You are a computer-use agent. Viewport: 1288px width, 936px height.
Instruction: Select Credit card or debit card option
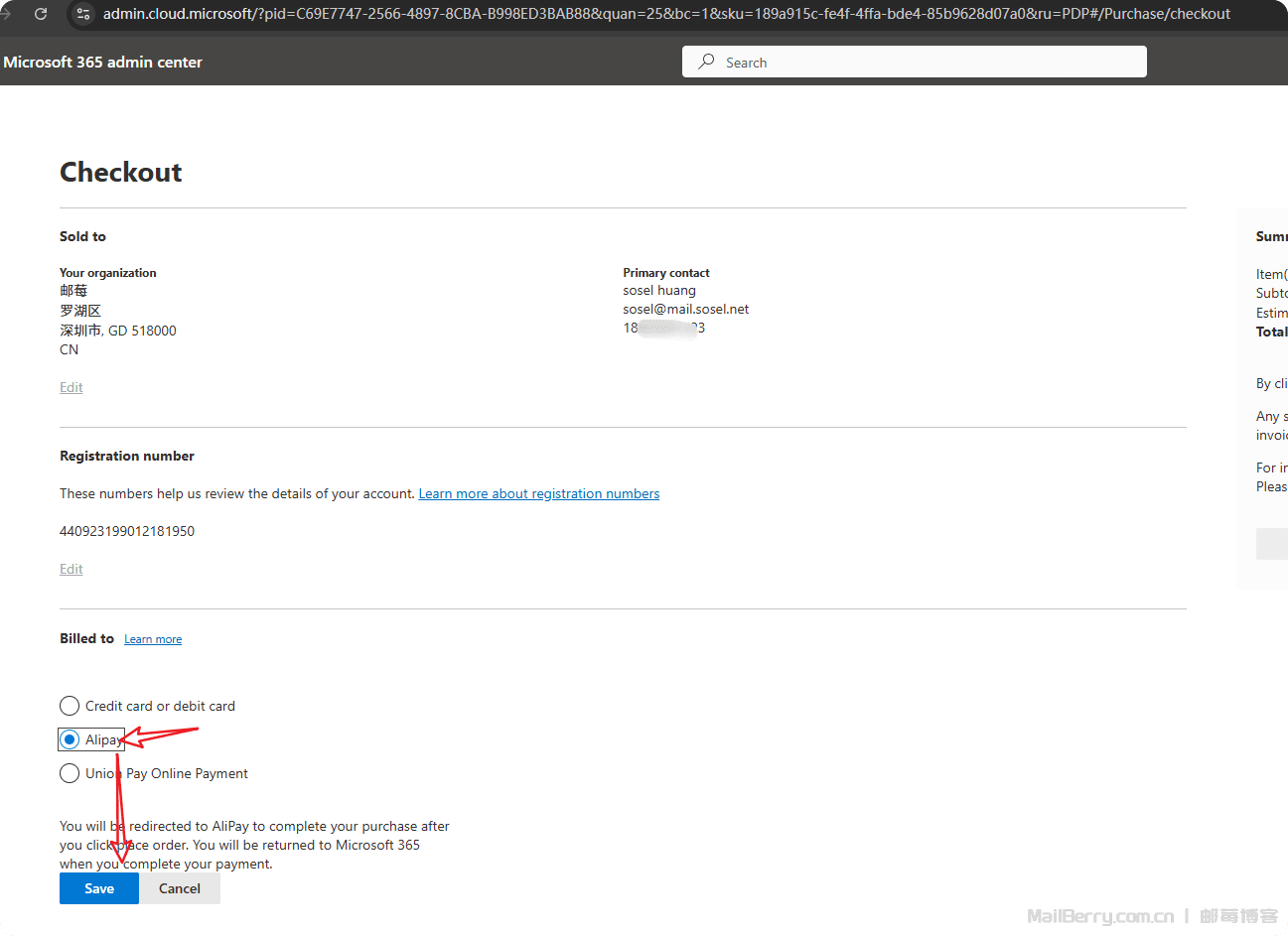(x=70, y=706)
